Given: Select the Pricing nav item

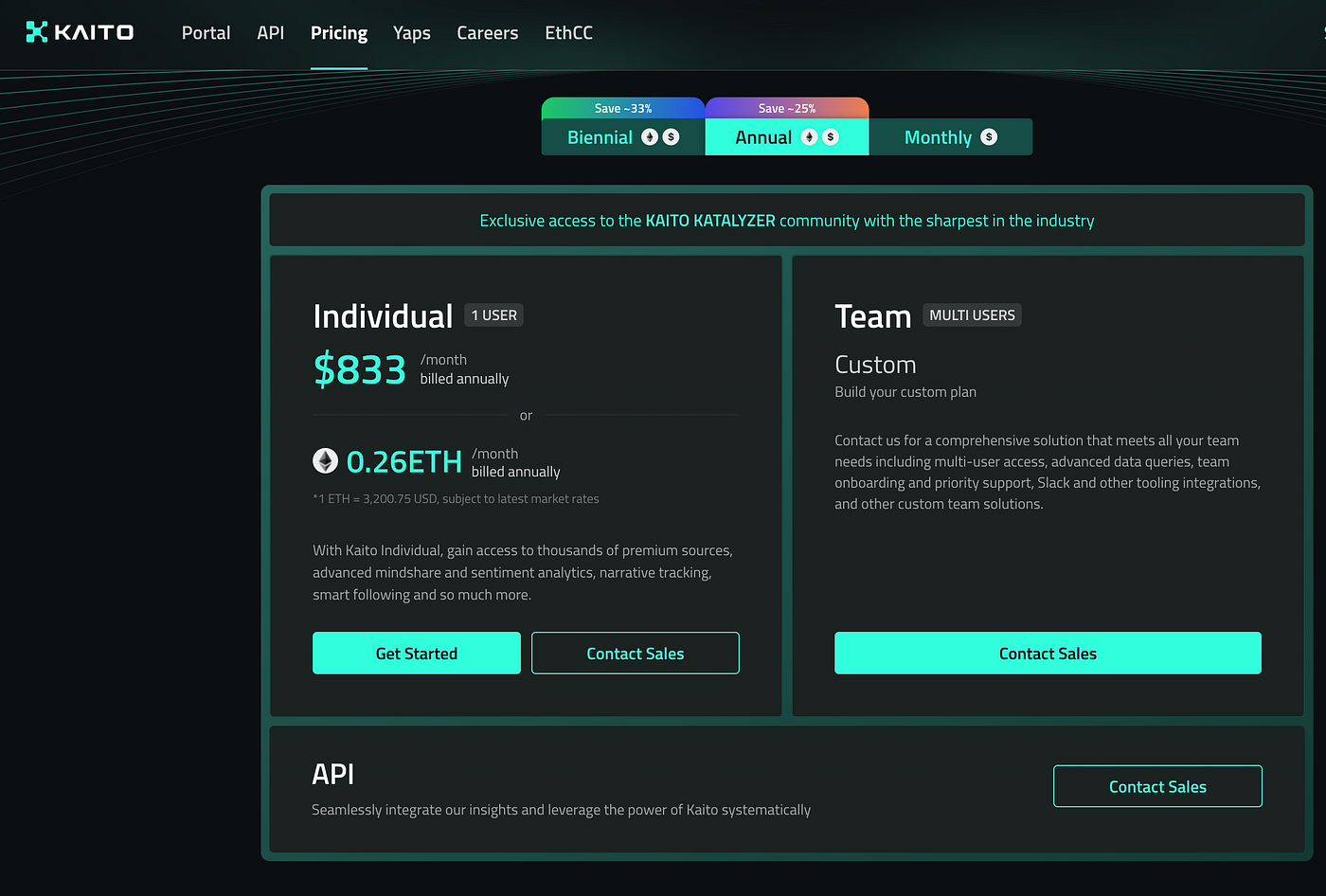Looking at the screenshot, I should [x=339, y=33].
